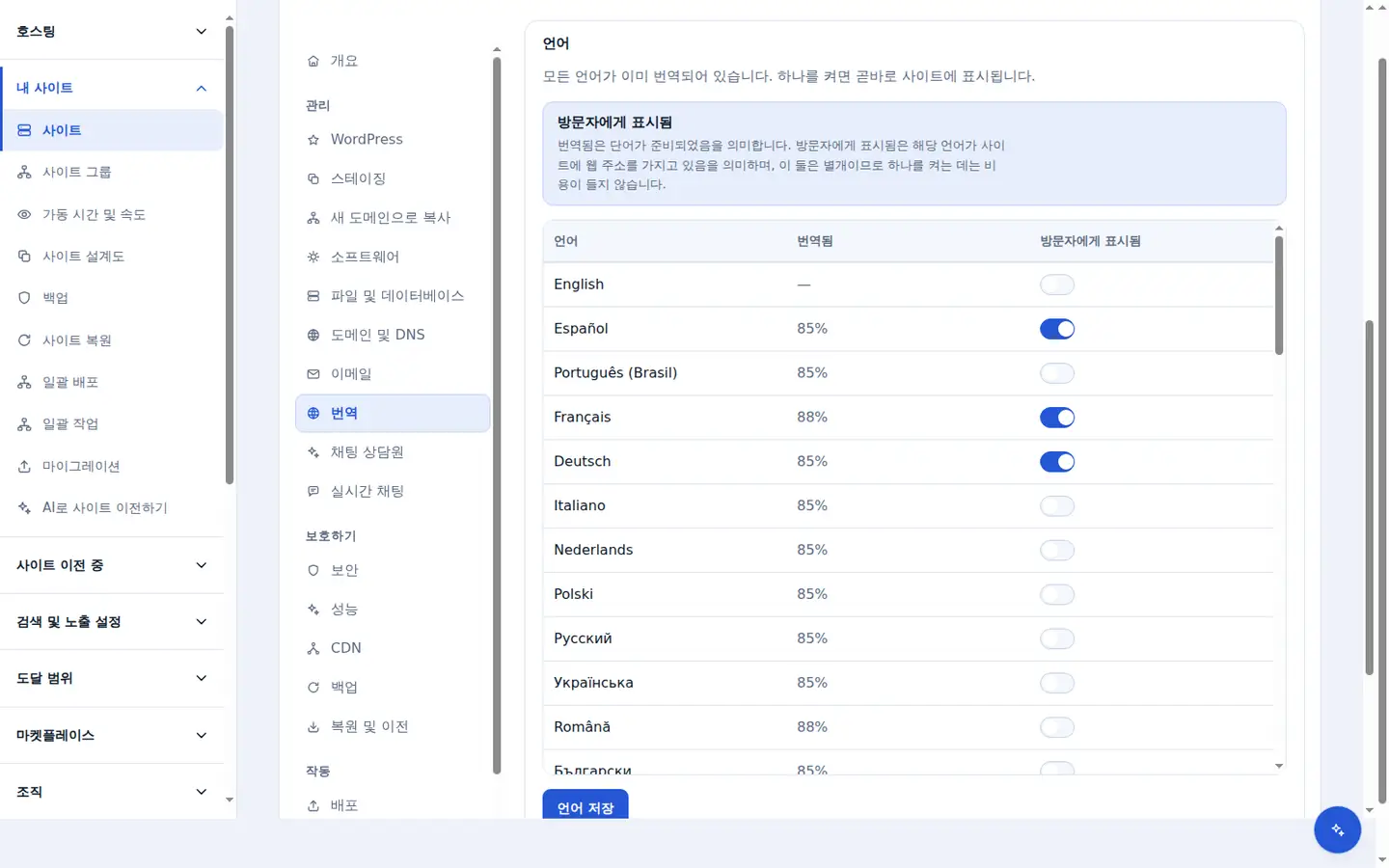Click the gear icon beside 소프트웨어
This screenshot has height=868, width=1389.
[x=313, y=258]
